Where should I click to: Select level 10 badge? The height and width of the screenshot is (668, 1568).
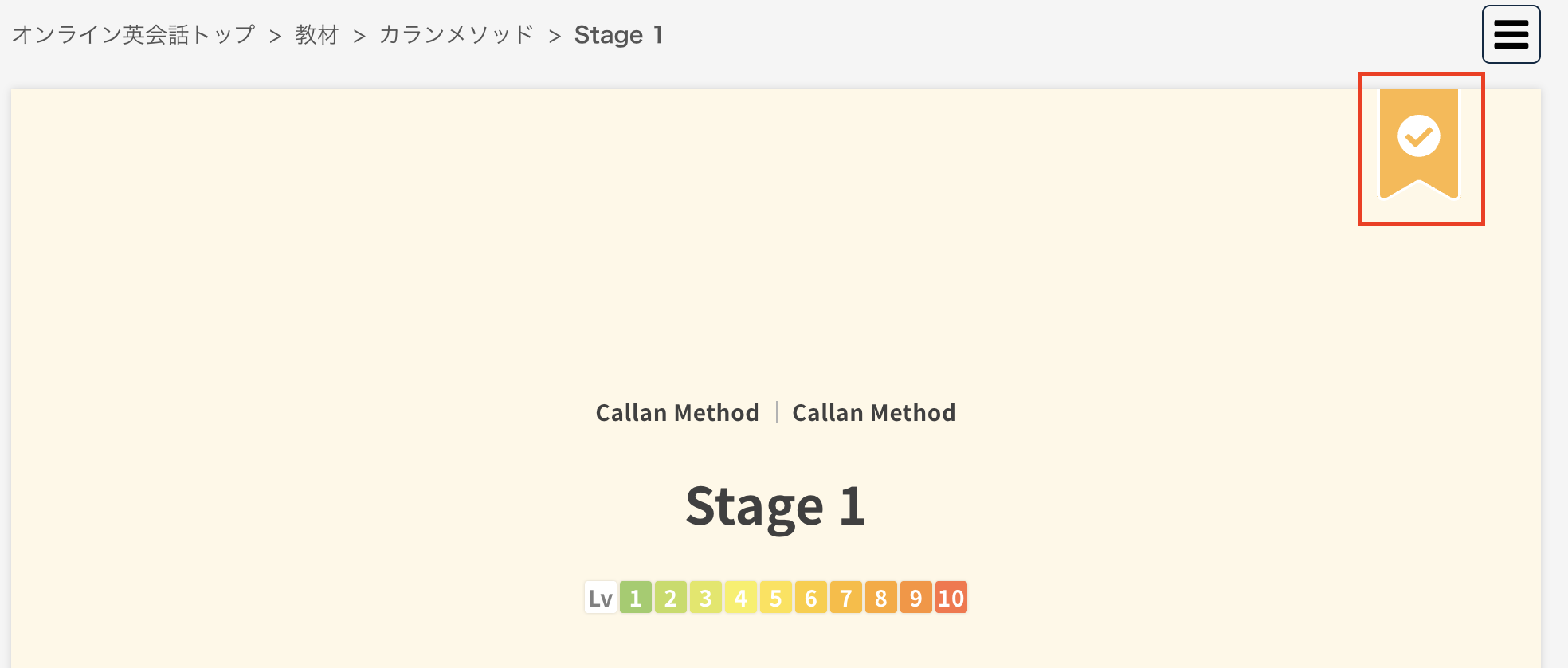click(951, 598)
